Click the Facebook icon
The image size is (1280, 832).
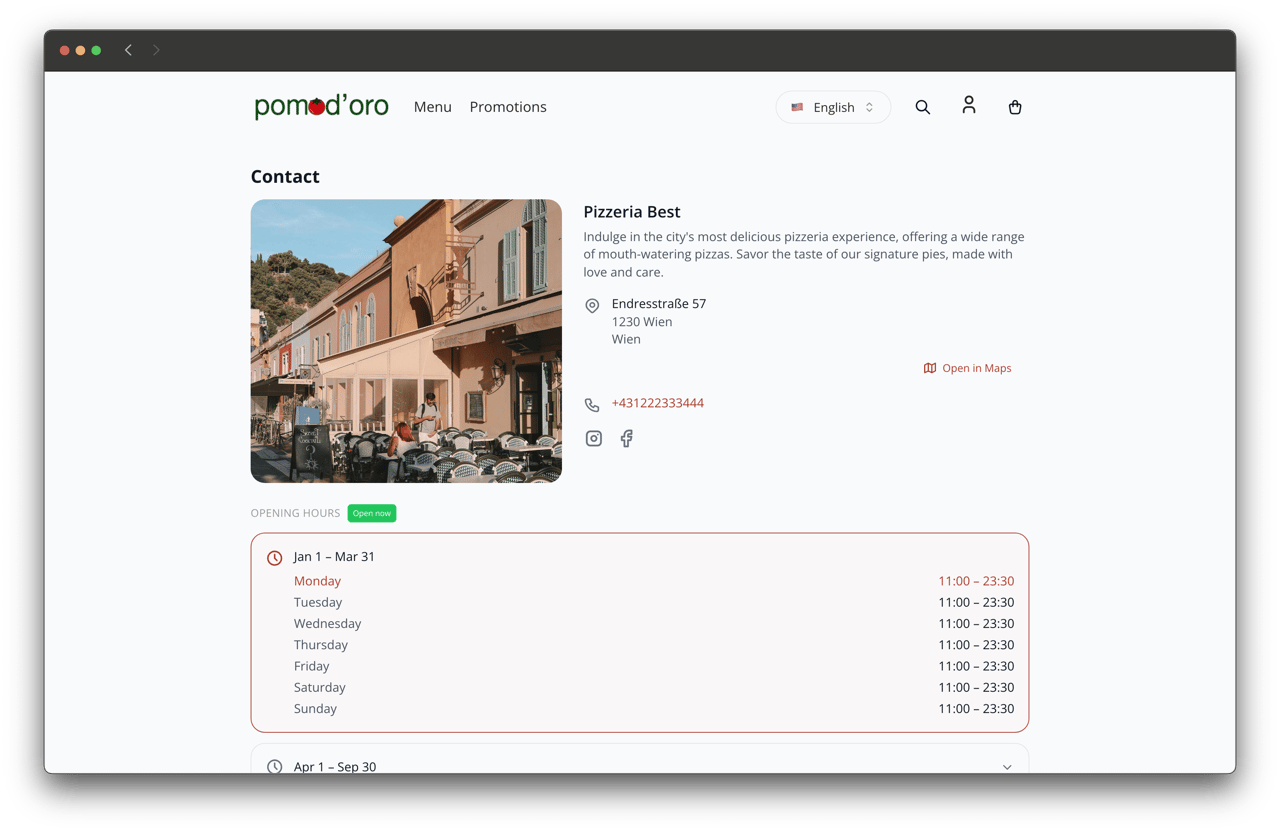(626, 438)
